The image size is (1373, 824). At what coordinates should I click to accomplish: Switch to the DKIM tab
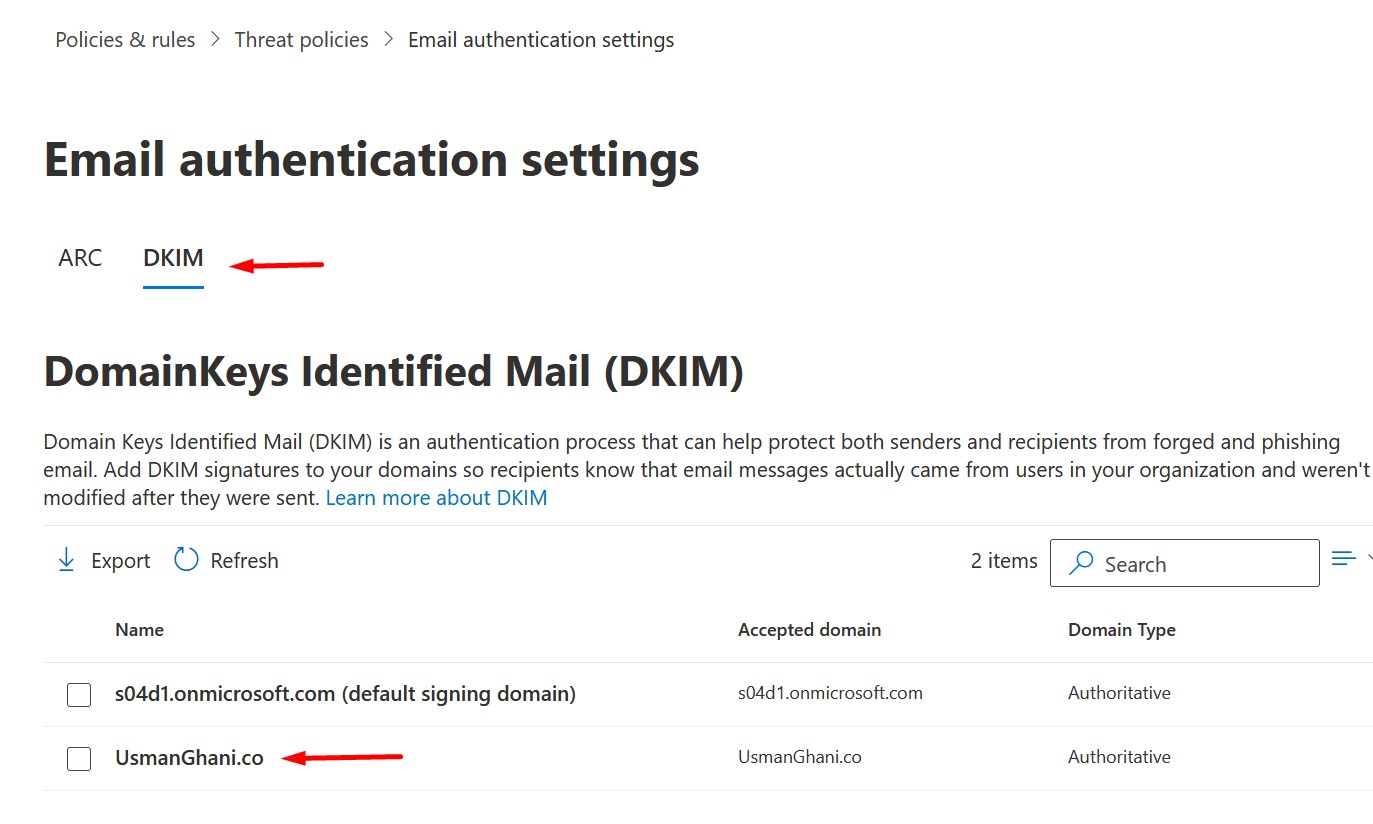(172, 257)
